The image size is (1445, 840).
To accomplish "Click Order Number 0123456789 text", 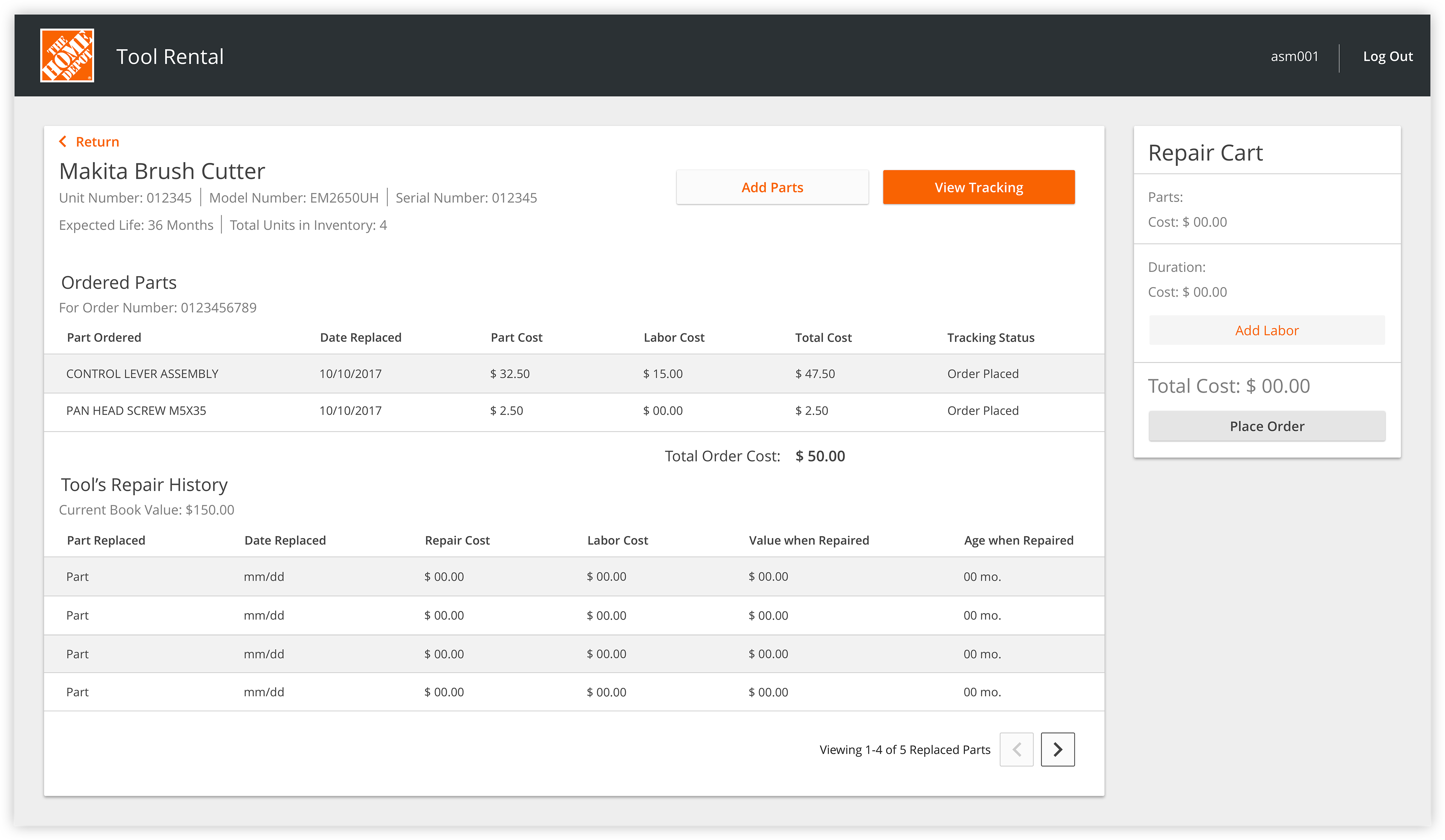I will pos(158,307).
